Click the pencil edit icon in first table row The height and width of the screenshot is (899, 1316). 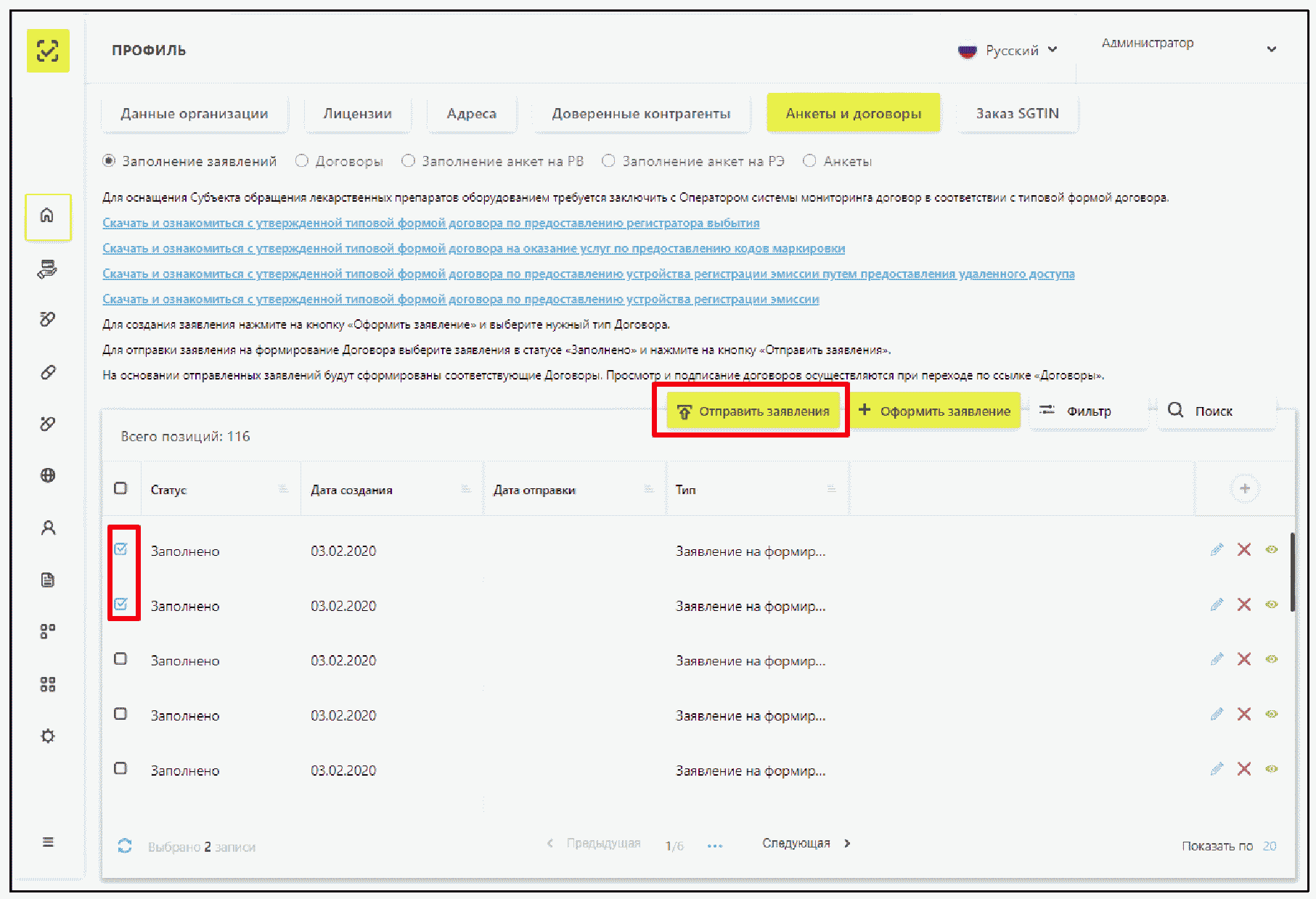point(1217,550)
